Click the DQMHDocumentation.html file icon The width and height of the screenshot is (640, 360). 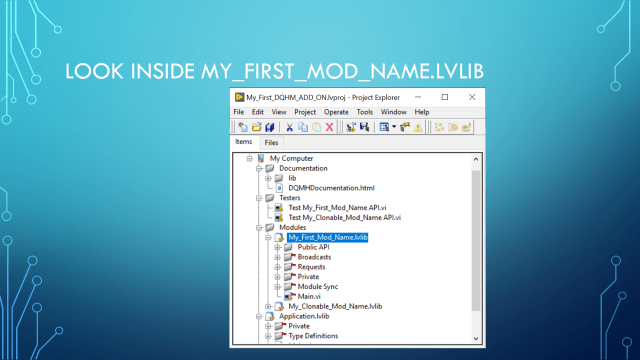click(280, 188)
